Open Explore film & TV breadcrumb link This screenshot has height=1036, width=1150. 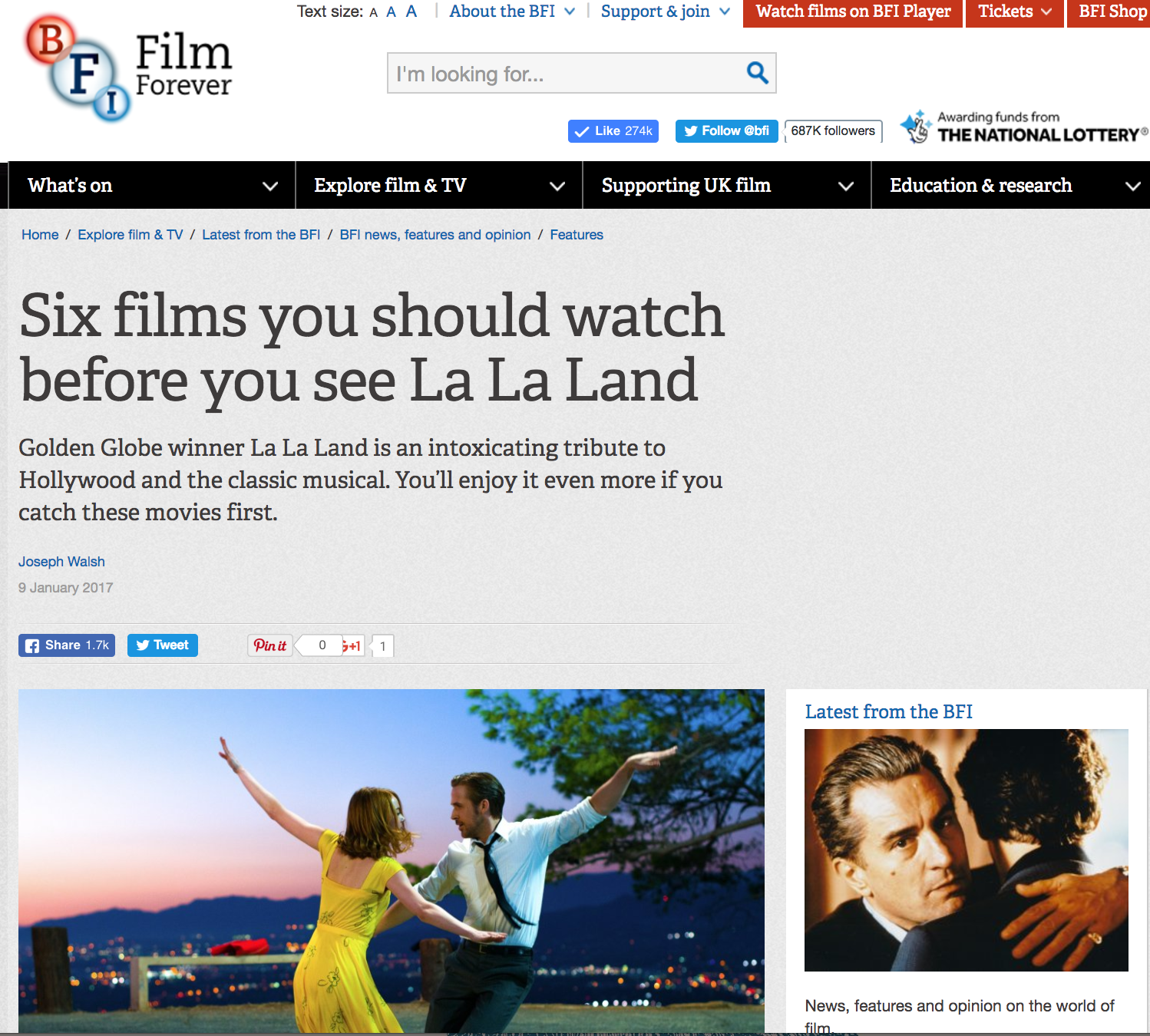point(131,235)
